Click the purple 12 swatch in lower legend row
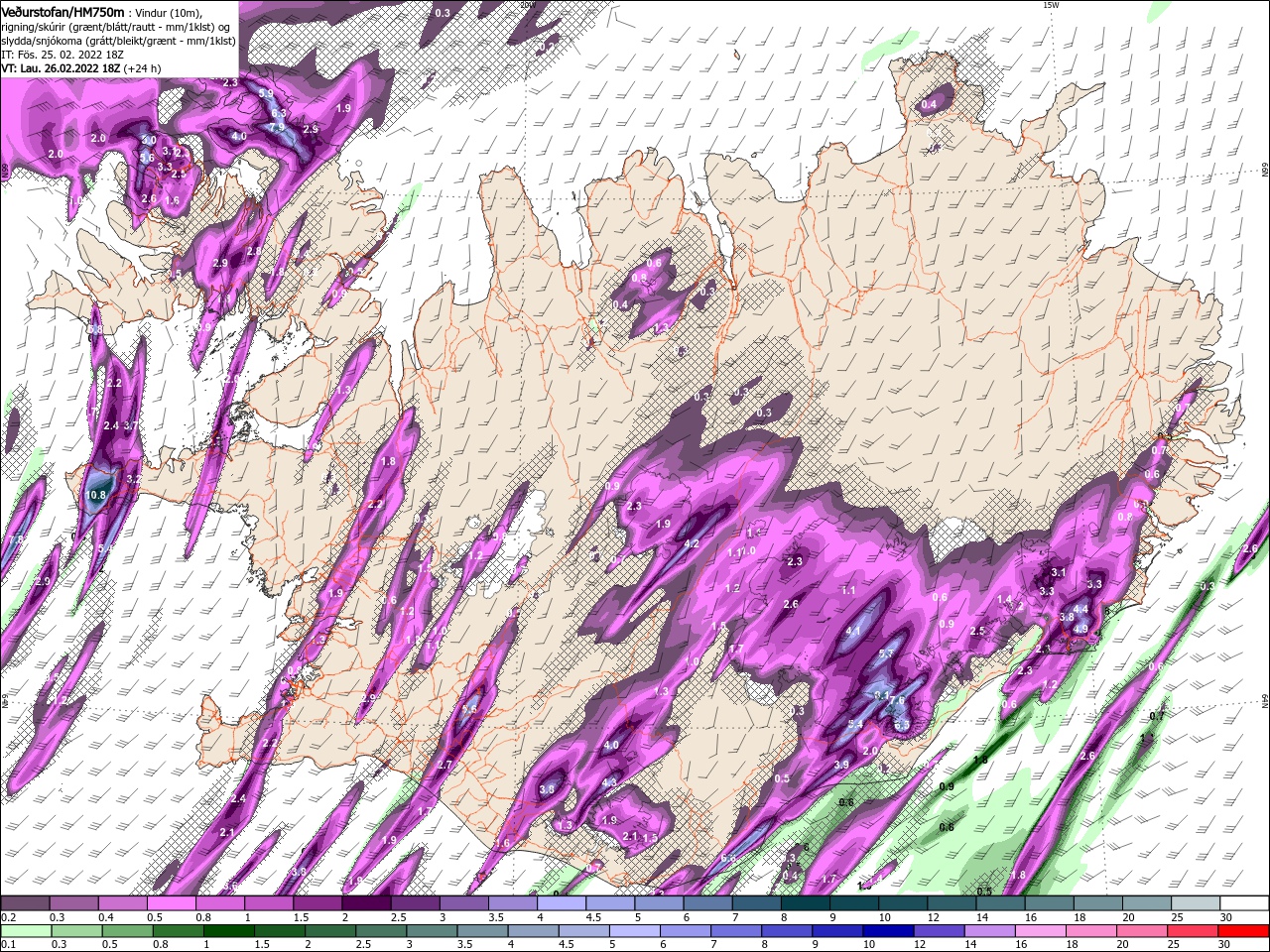 coord(939,931)
